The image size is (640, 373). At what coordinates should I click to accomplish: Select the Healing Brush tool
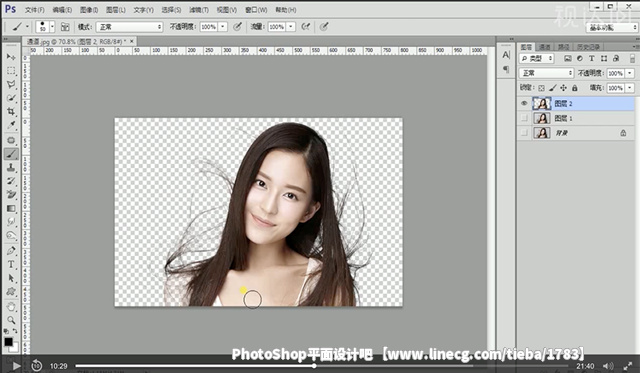(x=11, y=140)
